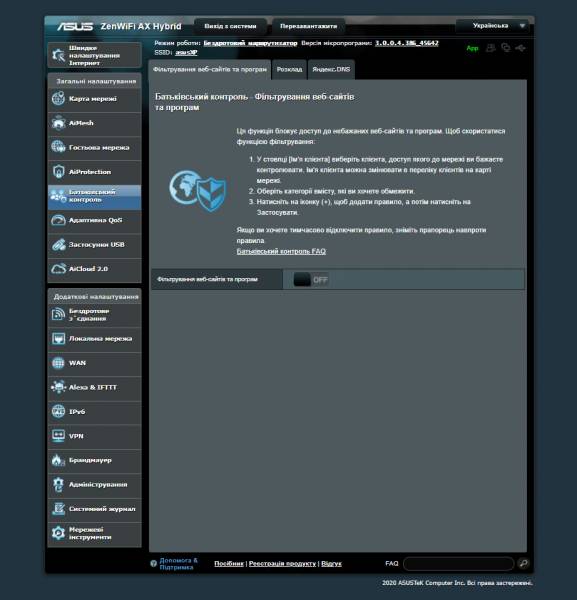
Task: Open Карта мережі menu item
Action: tap(95, 99)
